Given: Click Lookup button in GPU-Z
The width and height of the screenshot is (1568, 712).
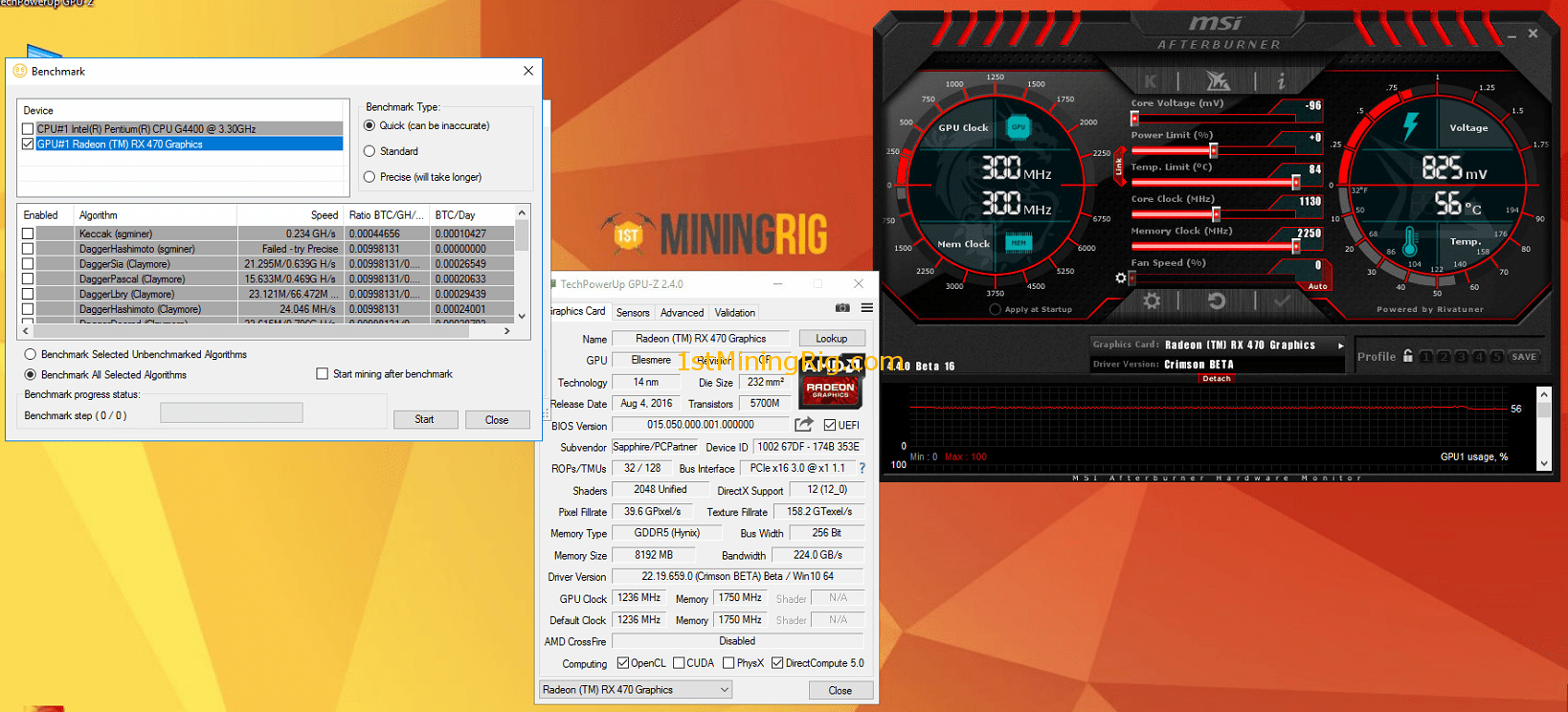Looking at the screenshot, I should (x=831, y=338).
